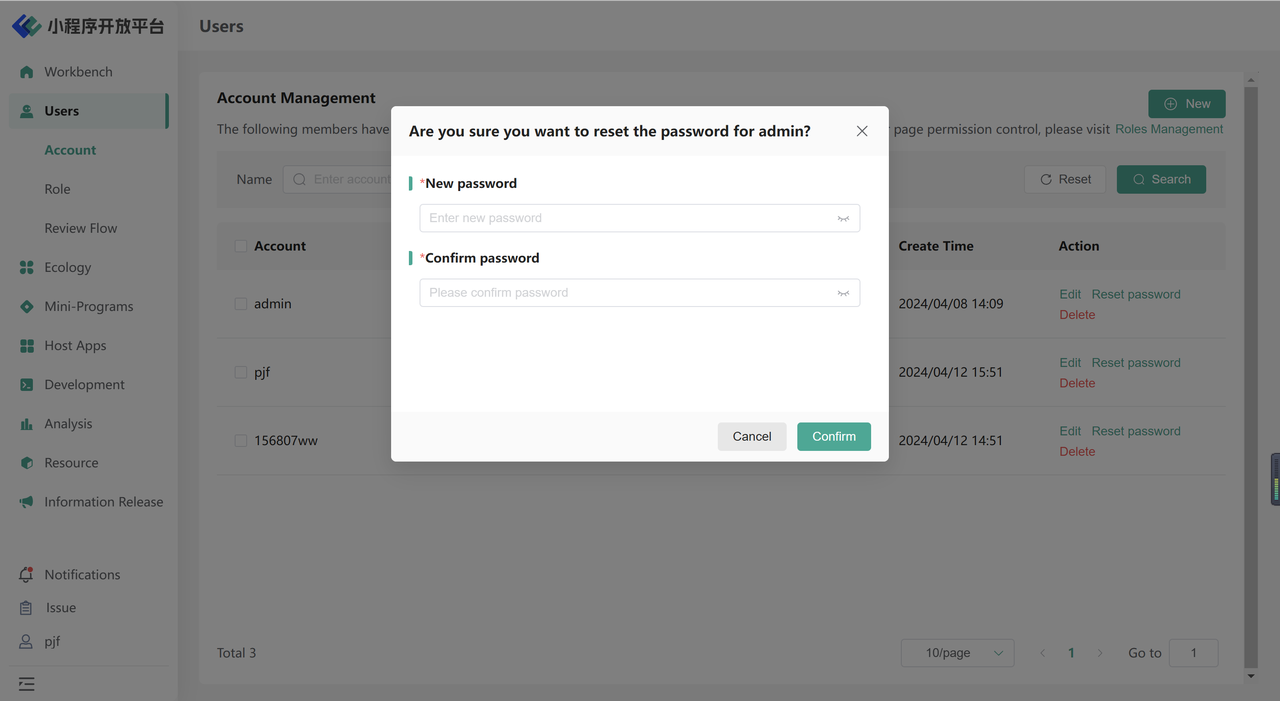This screenshot has height=701, width=1280.
Task: Click the Ecology sidebar icon
Action: coord(27,267)
